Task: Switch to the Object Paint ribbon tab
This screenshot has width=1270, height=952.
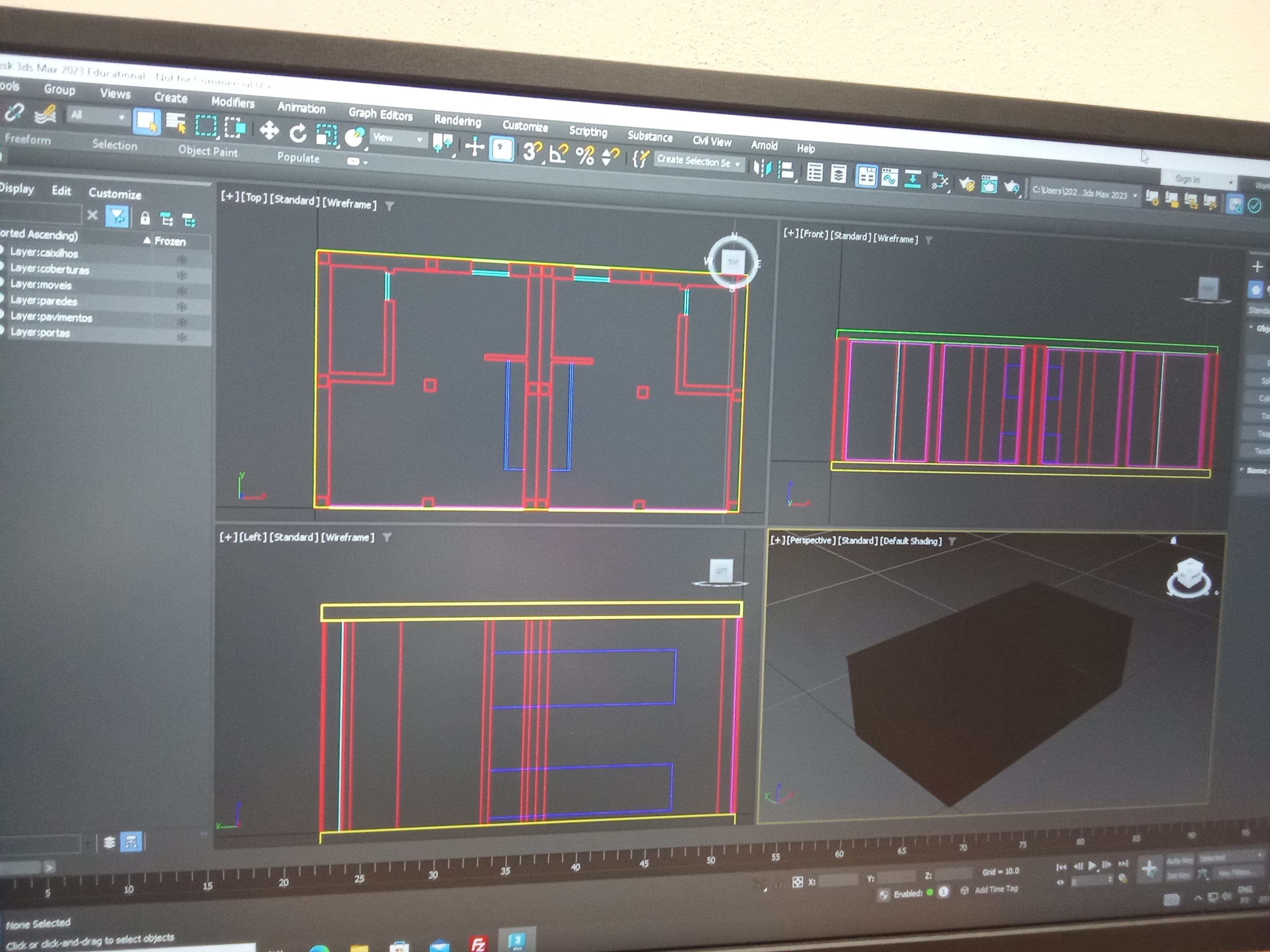Action: (x=207, y=151)
